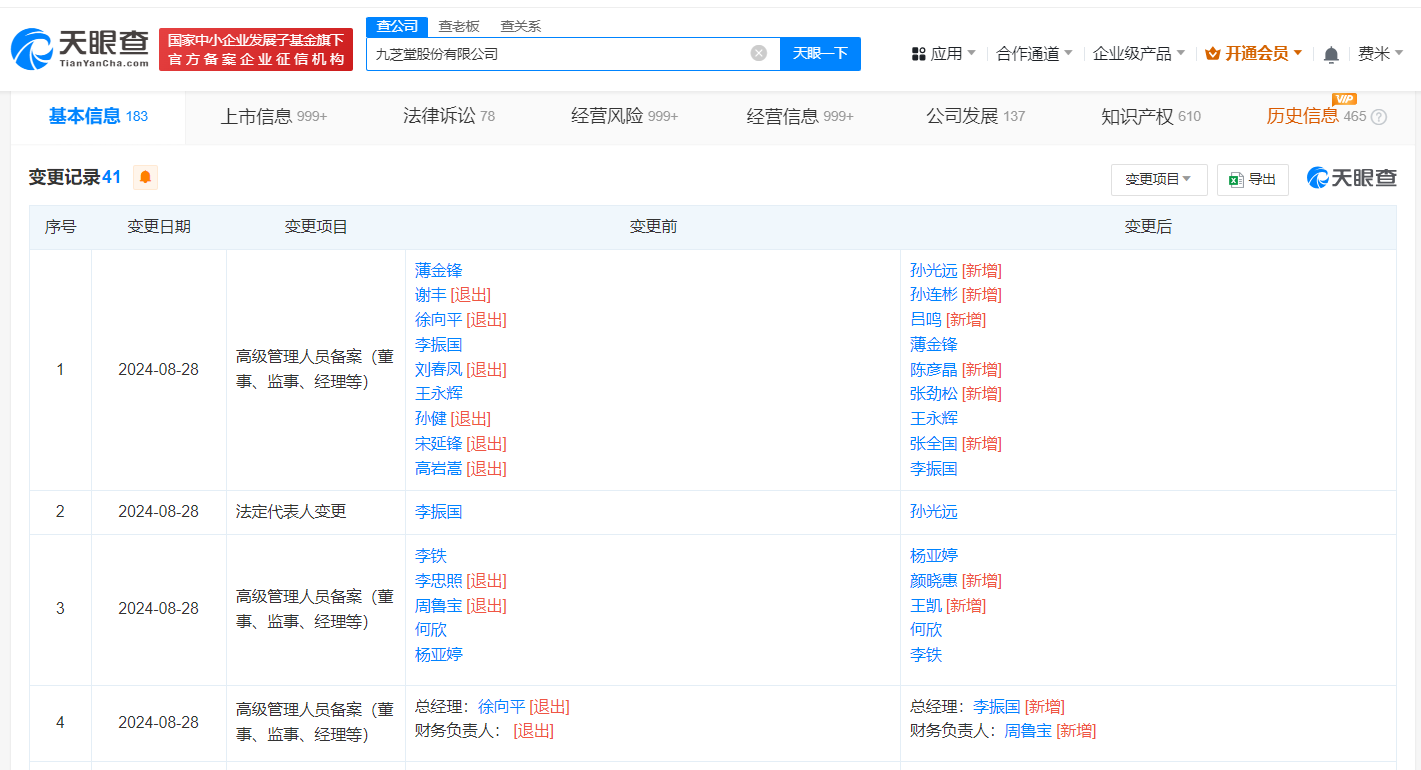This screenshot has width=1421, height=770.
Task: Open 颜晓惠 link in row 3
Action: pos(934,581)
